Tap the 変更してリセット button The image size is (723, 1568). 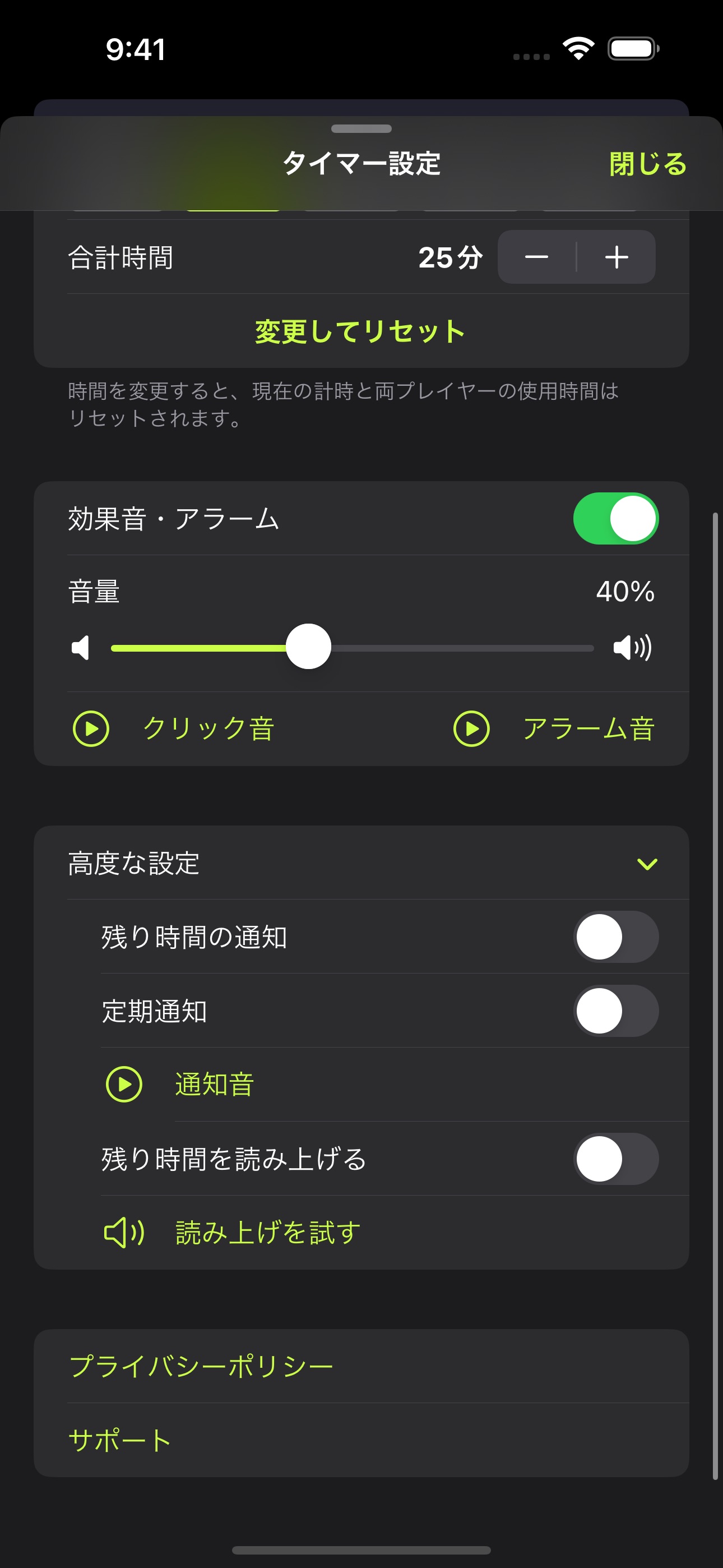coord(361,331)
